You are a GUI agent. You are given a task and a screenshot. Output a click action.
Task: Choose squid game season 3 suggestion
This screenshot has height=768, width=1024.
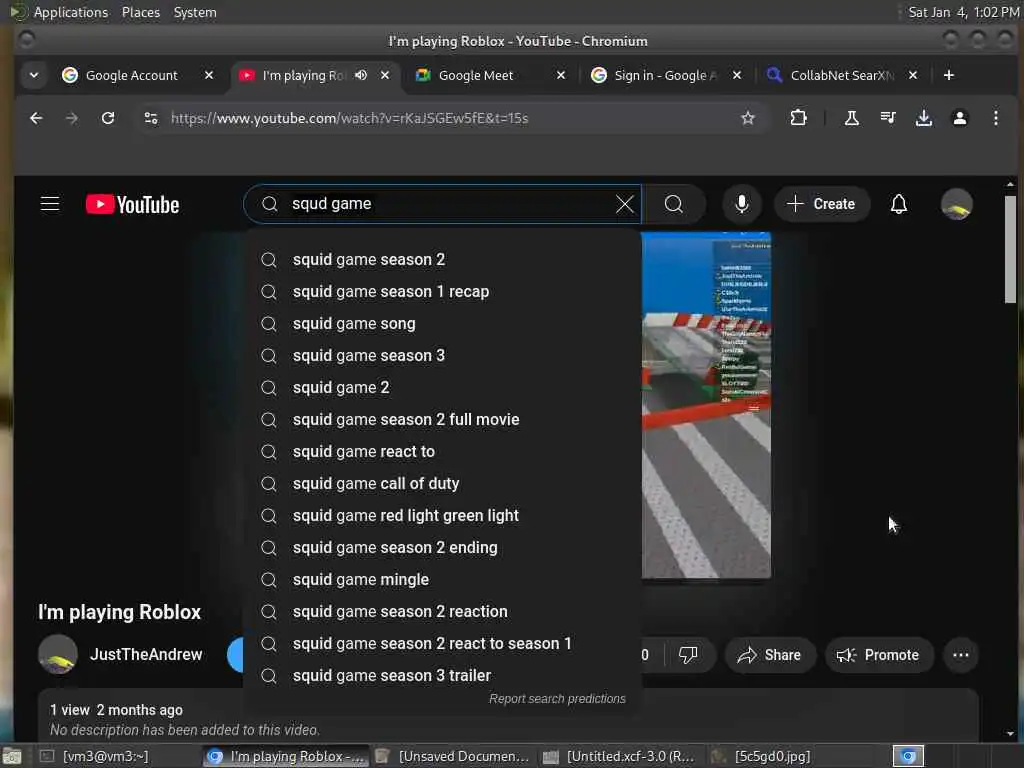(443, 355)
